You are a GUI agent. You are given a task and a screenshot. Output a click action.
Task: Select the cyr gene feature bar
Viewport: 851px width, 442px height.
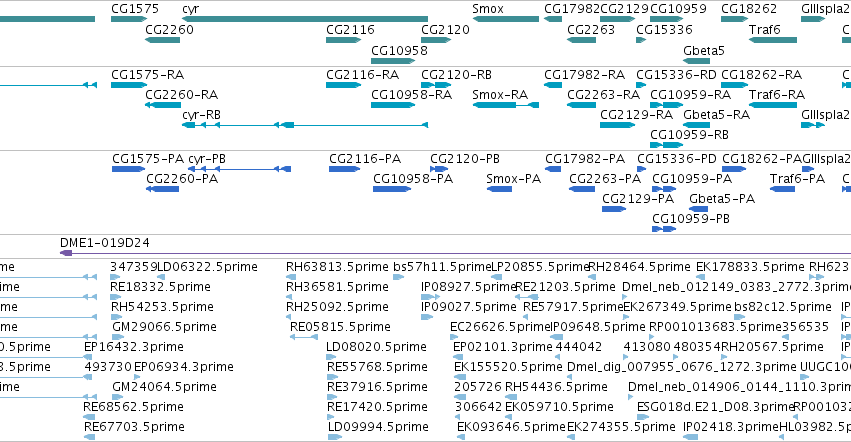[305, 19]
